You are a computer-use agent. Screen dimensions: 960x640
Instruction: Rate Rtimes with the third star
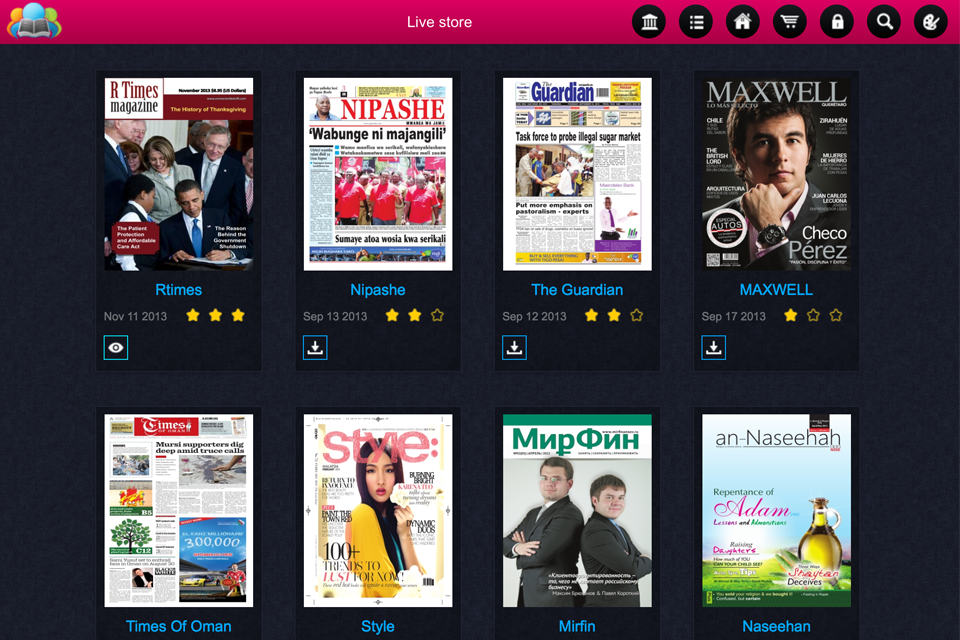point(238,315)
